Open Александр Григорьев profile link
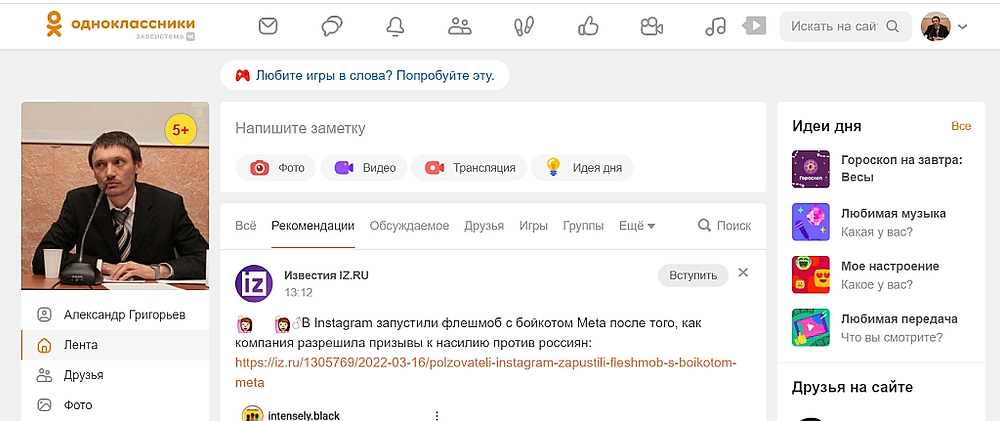Viewport: 1000px width, 421px height. coord(124,315)
